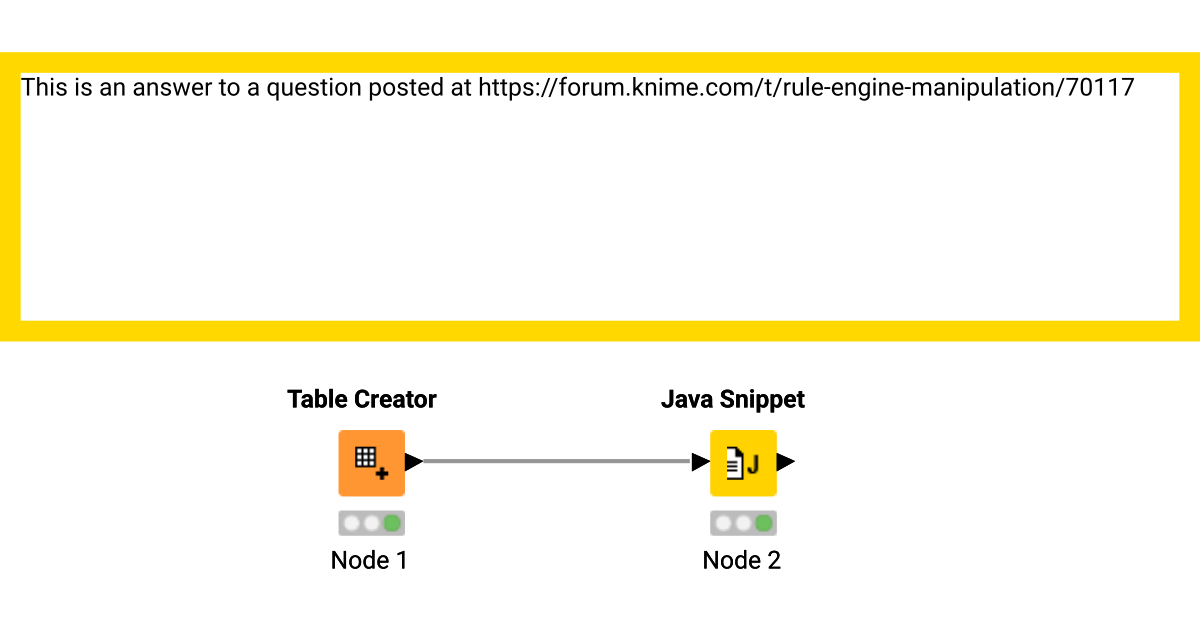The width and height of the screenshot is (1200, 630).
Task: Select the Table Creator node title text
Action: tap(362, 399)
